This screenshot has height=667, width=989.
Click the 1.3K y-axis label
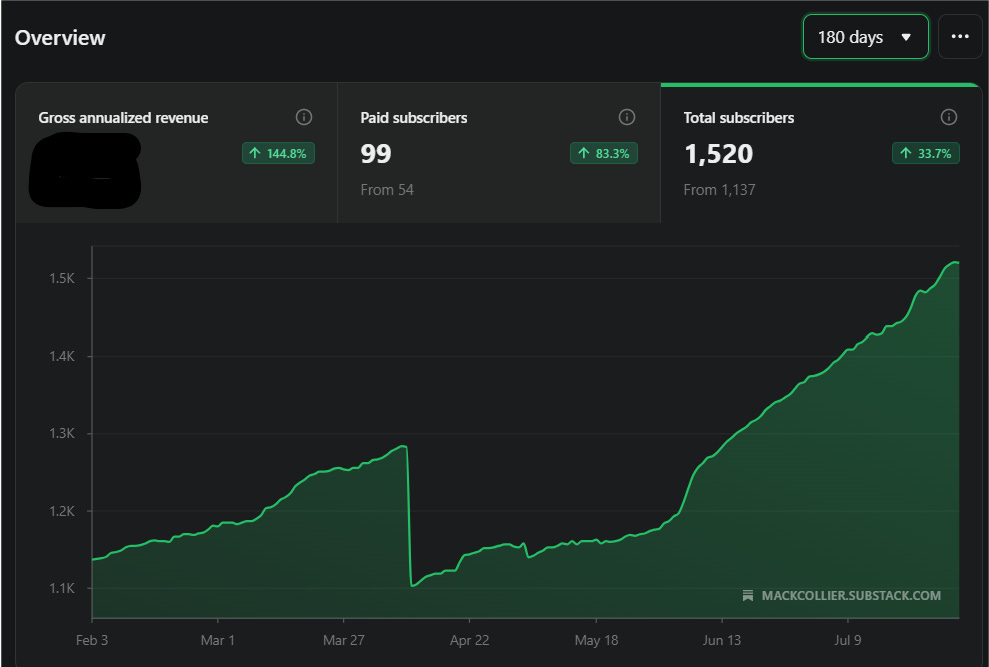62,434
